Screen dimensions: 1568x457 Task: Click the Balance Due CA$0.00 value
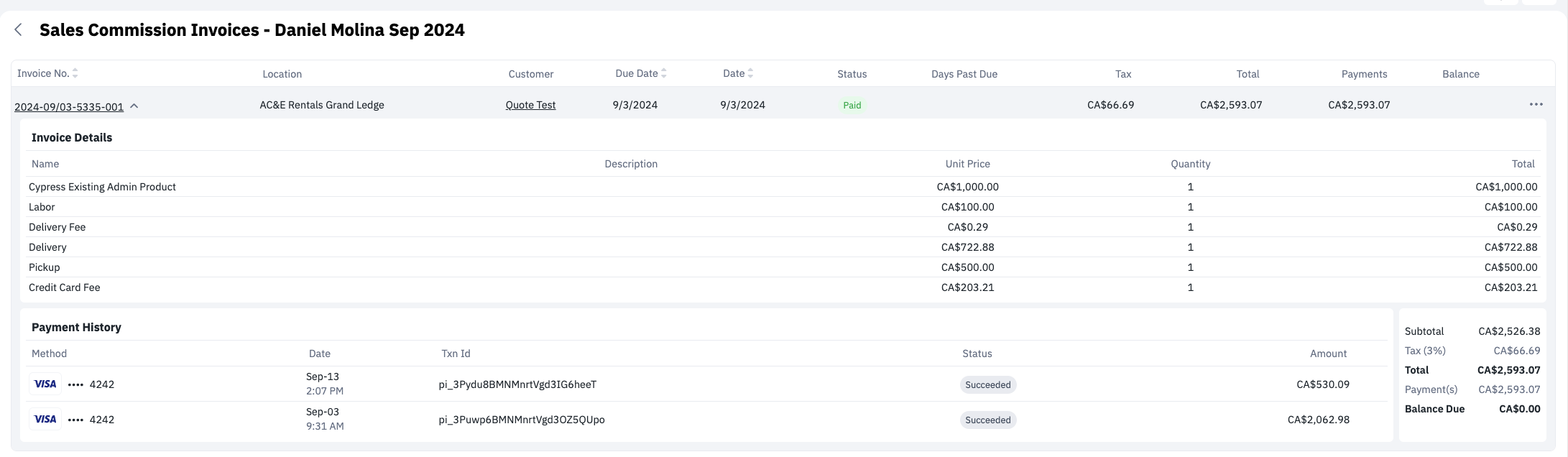(x=1520, y=409)
